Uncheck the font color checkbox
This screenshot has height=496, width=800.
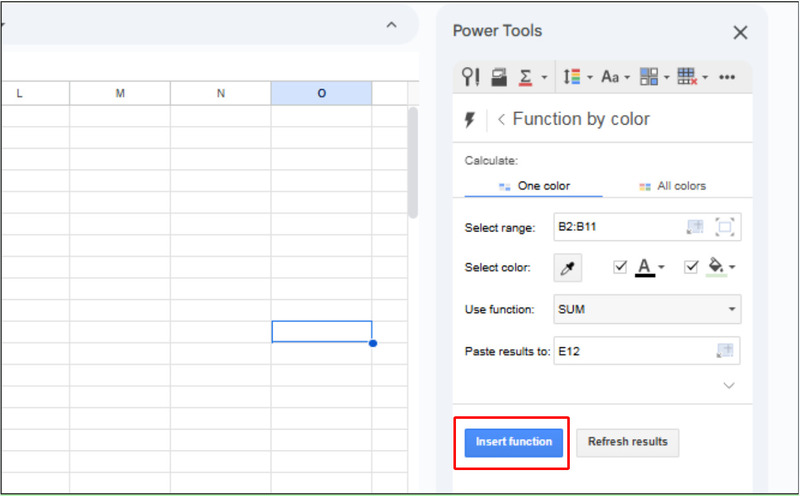point(620,267)
